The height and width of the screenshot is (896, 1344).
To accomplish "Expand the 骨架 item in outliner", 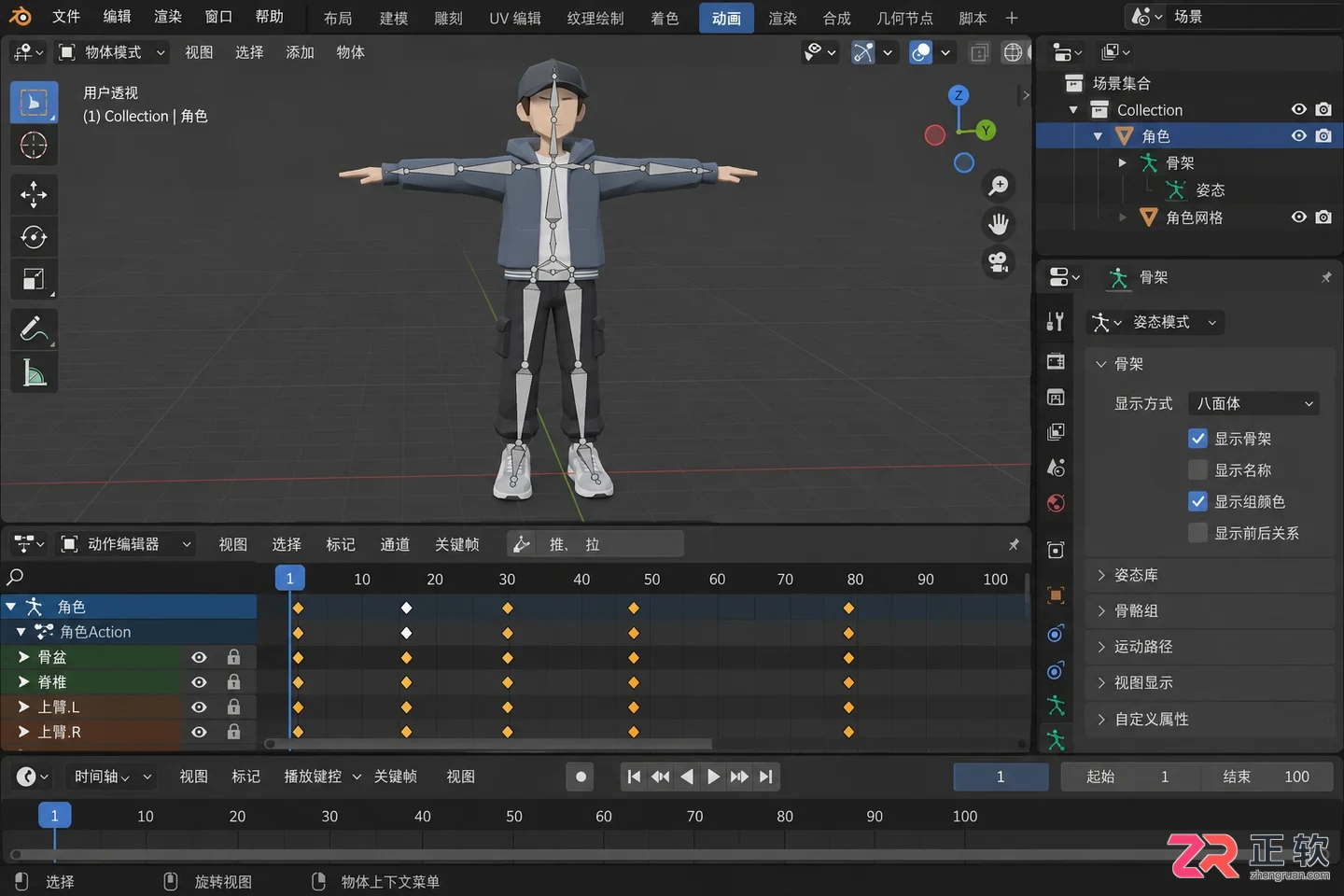I will pyautogui.click(x=1122, y=162).
